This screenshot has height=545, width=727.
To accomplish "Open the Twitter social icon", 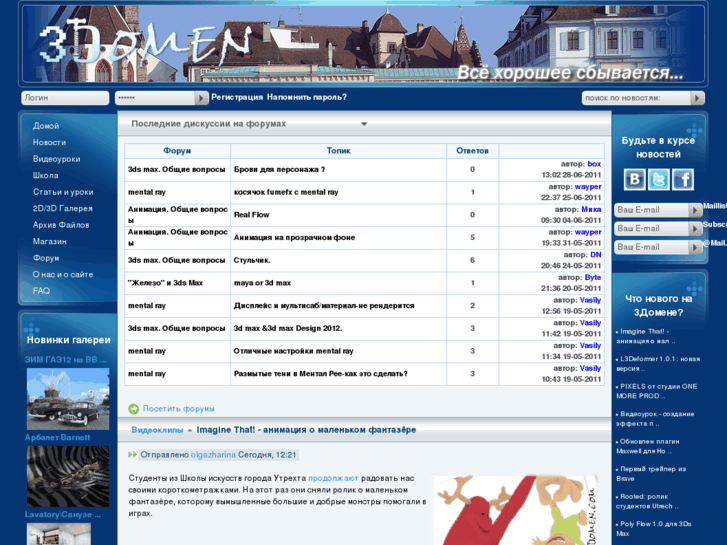I will click(x=658, y=180).
